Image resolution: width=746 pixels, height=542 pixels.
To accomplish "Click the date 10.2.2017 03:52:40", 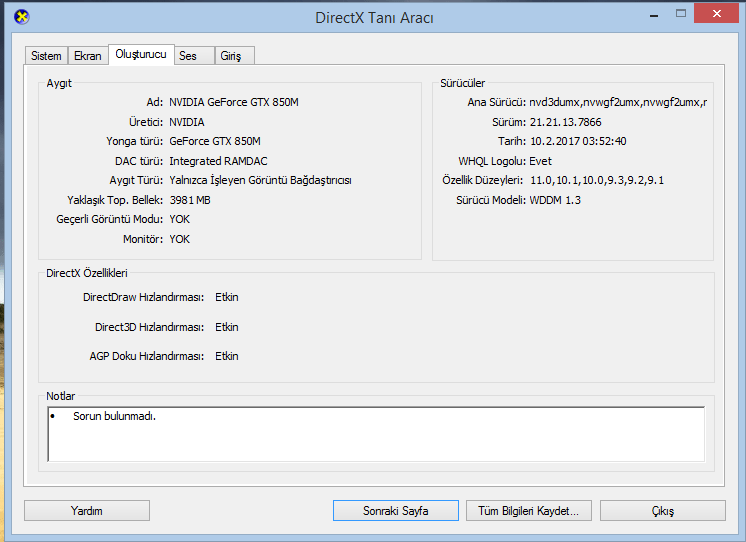I will [x=578, y=141].
